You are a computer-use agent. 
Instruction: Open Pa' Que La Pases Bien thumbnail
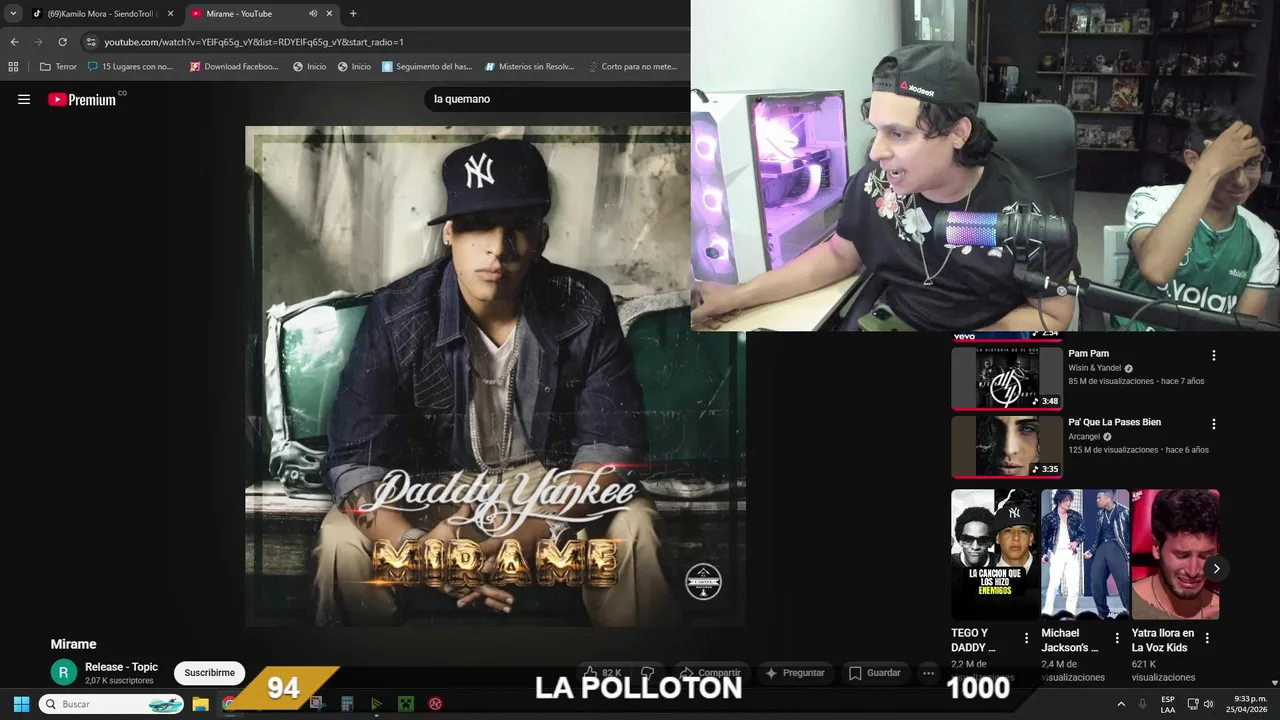tap(1007, 446)
